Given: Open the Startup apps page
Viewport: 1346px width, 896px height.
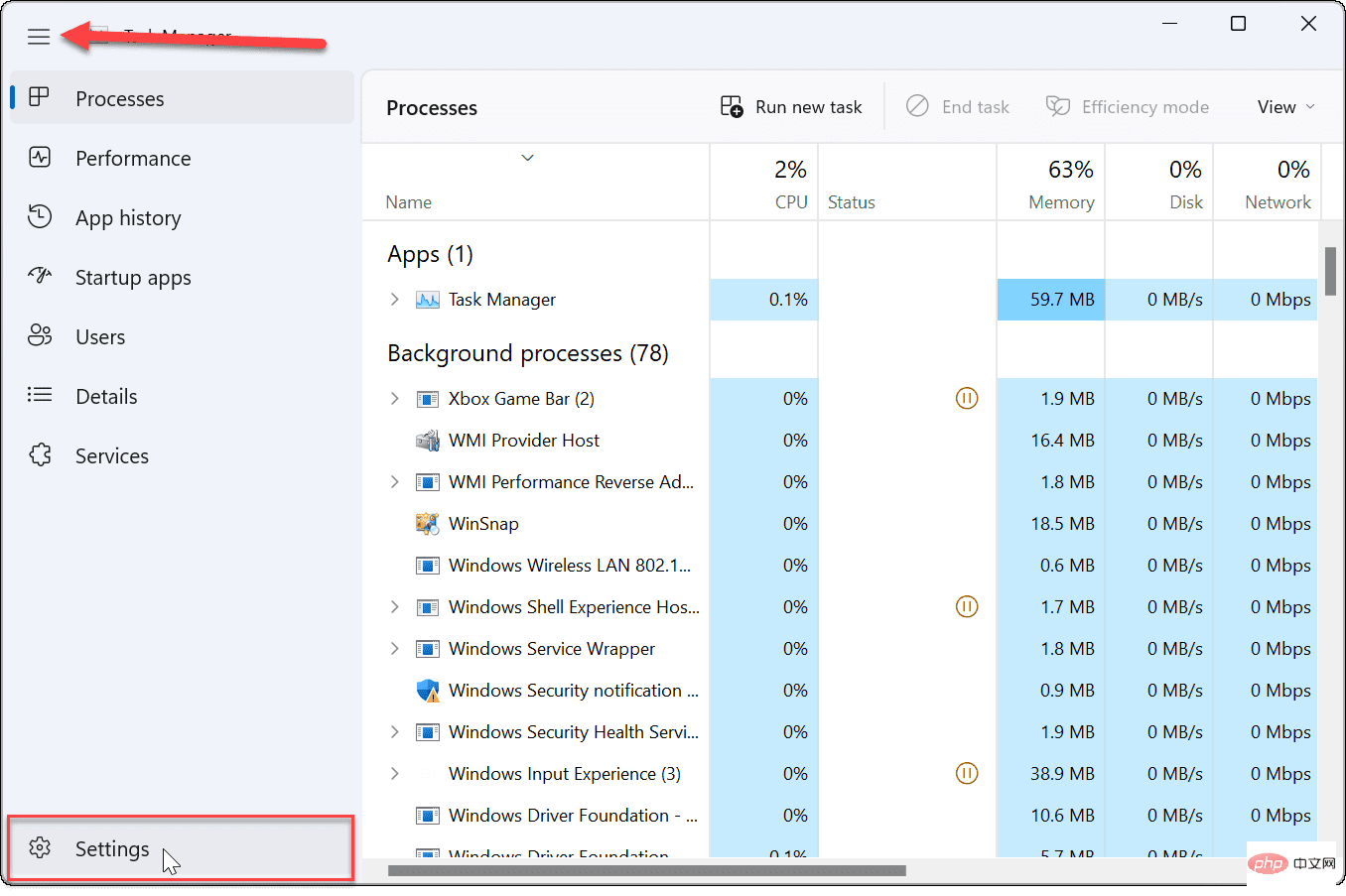Looking at the screenshot, I should (x=183, y=276).
